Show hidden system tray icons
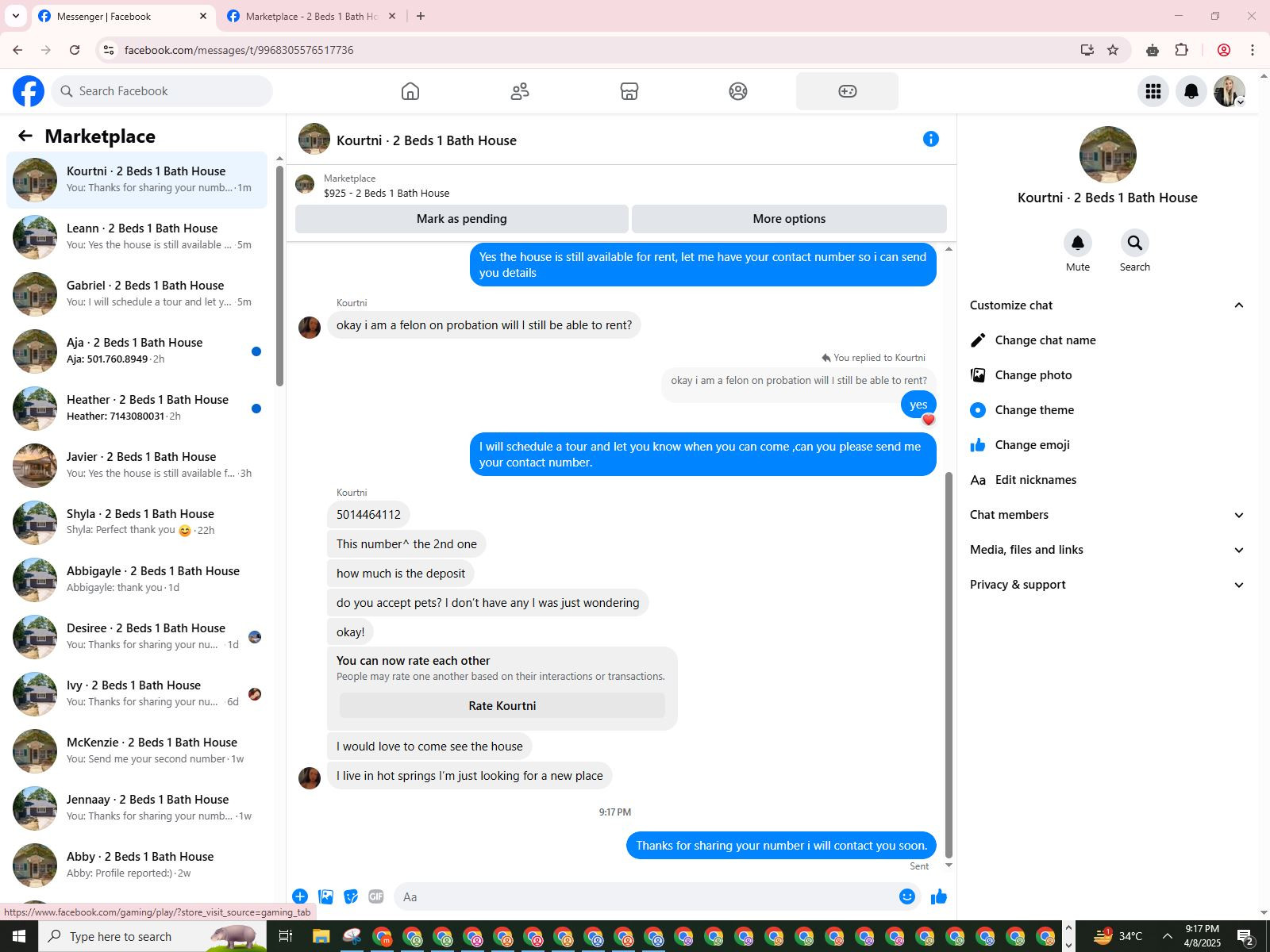 1167,937
